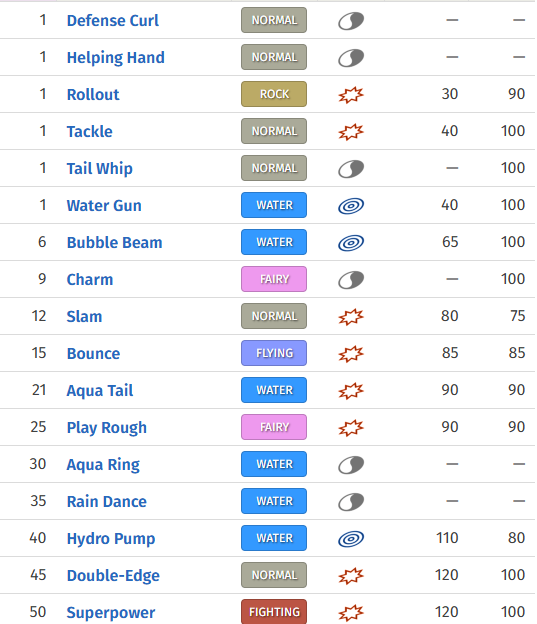Open the Aqua Tail move link

[x=100, y=390]
